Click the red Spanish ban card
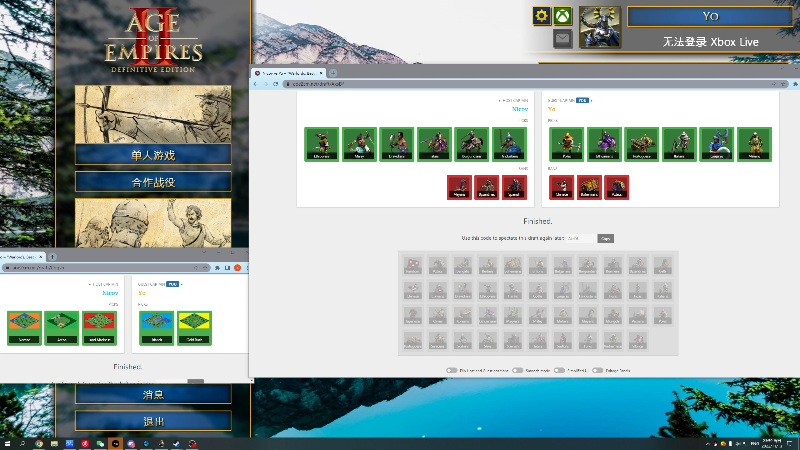 tap(514, 187)
